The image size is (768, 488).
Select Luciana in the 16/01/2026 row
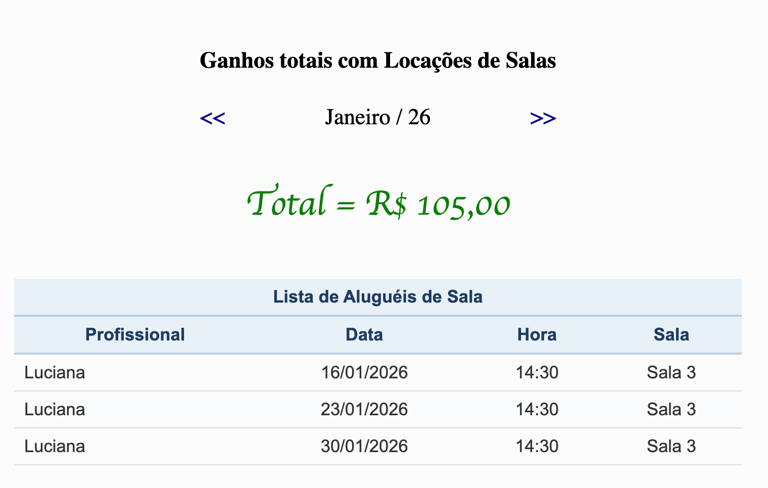tap(55, 372)
